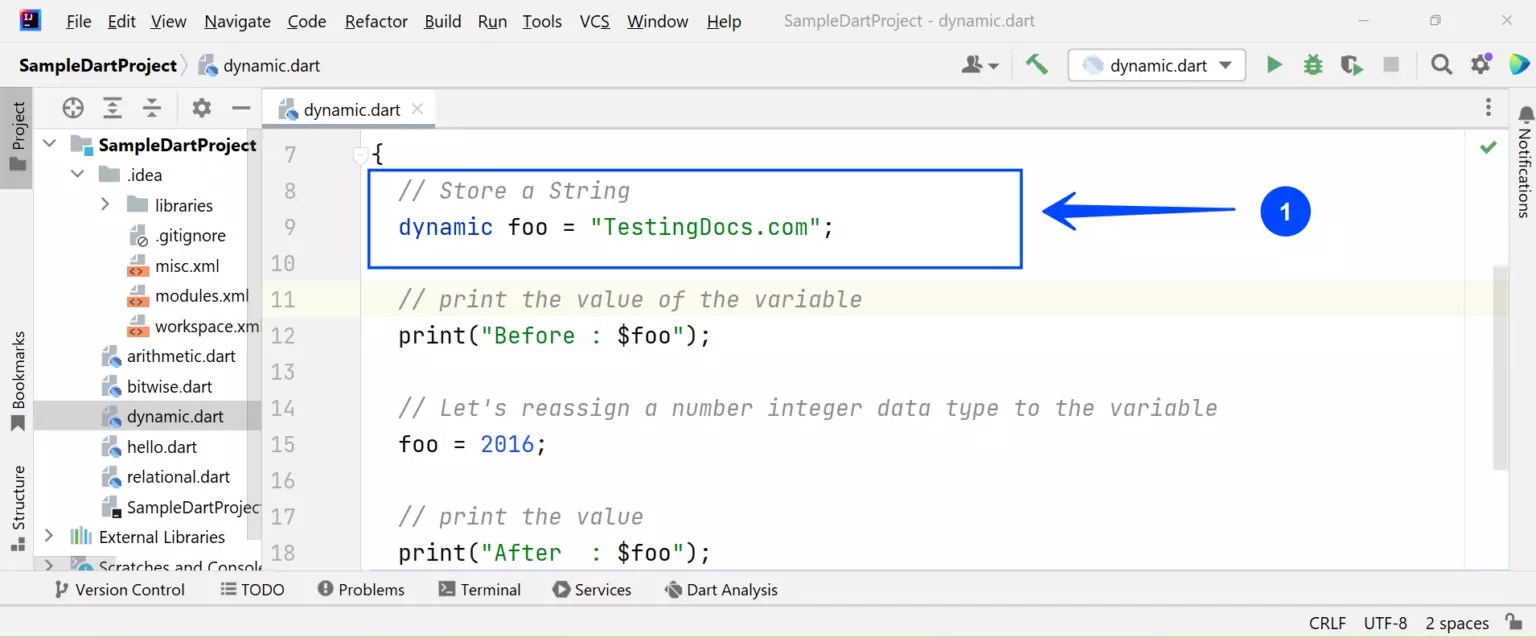
Task: Collapse all project tree nodes icon
Action: pyautogui.click(x=151, y=107)
